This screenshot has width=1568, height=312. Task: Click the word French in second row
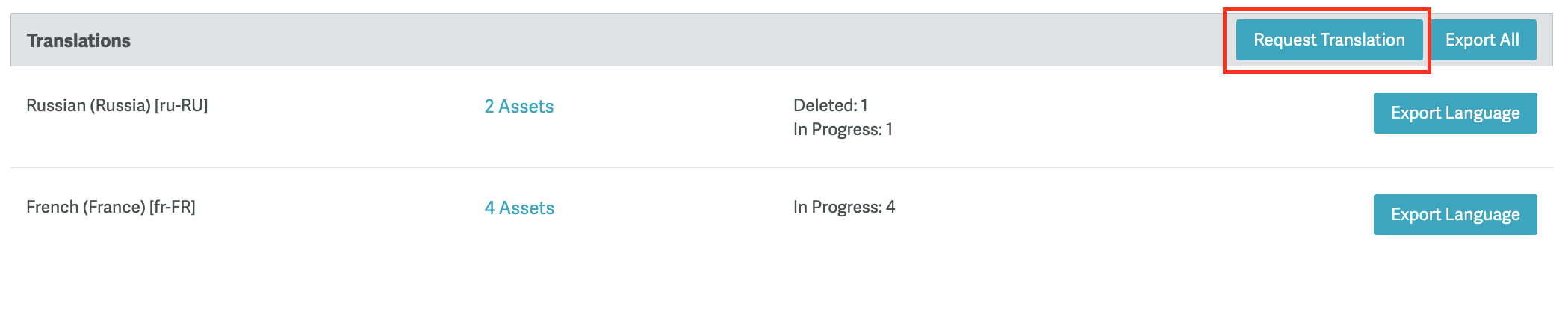pyautogui.click(x=52, y=208)
